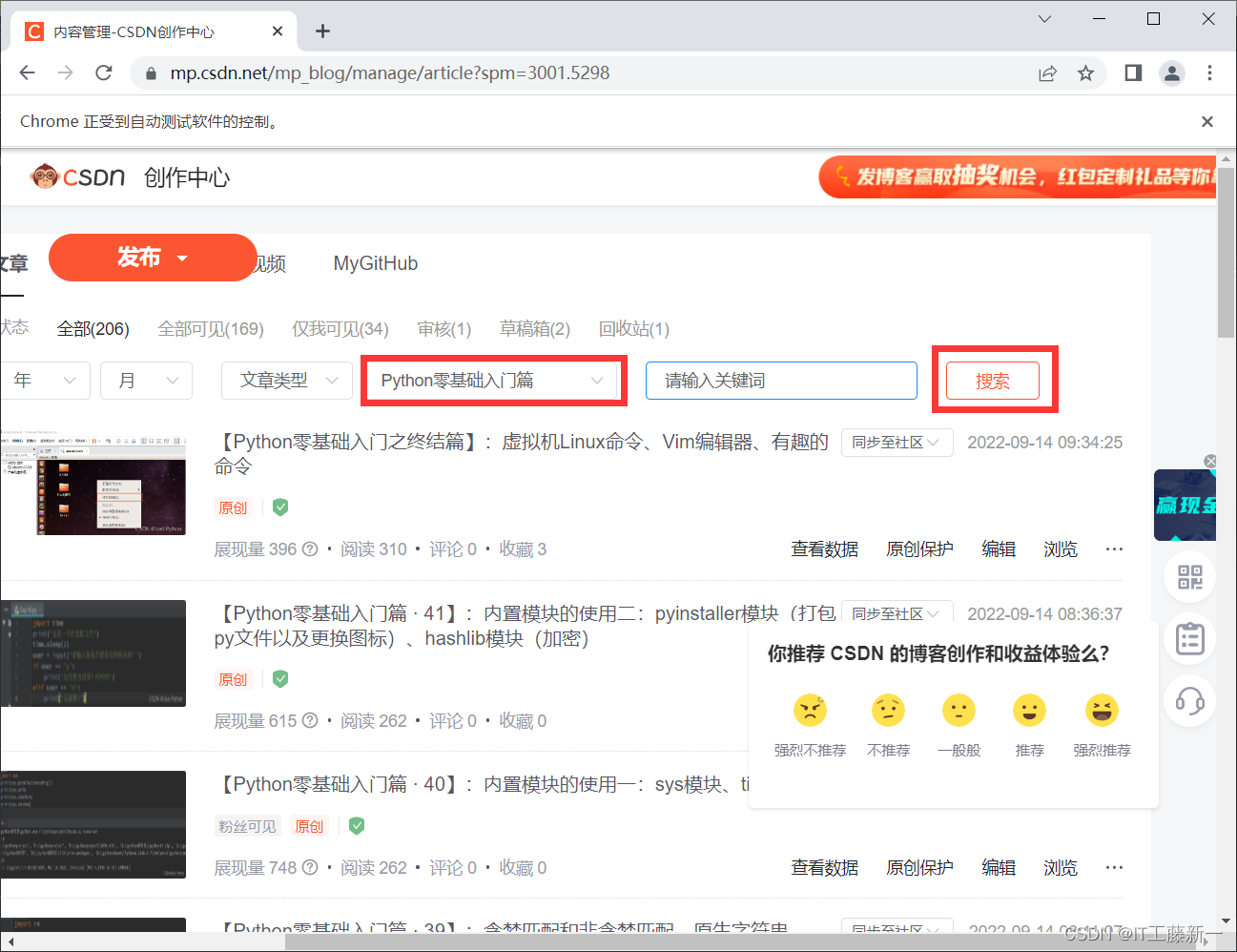Click the green shield on 入门篇 41 article
Viewport: 1237px width, 952px height.
click(x=280, y=678)
